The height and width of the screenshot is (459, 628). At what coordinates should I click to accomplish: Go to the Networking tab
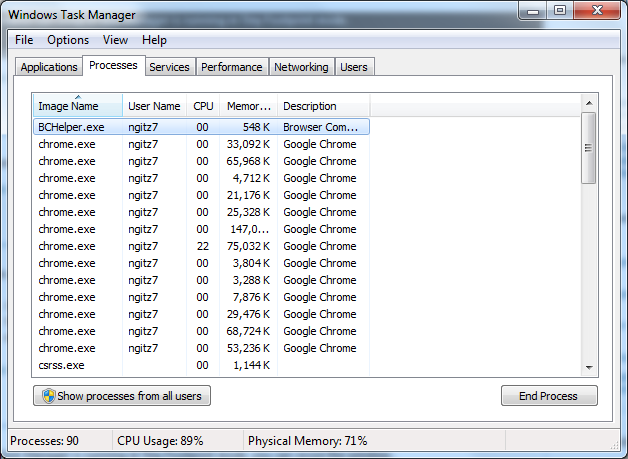(301, 67)
